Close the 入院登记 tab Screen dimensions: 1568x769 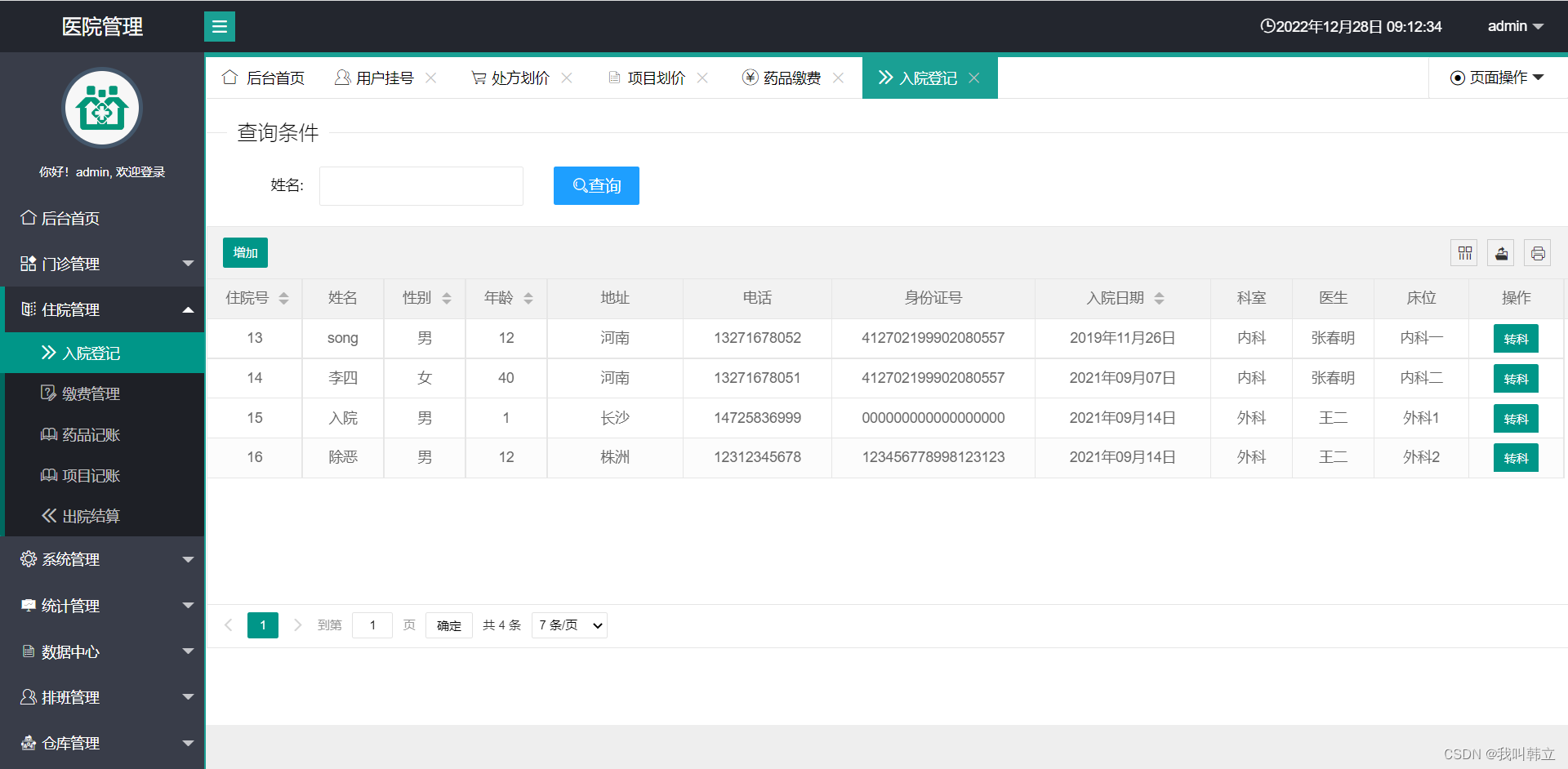point(974,78)
